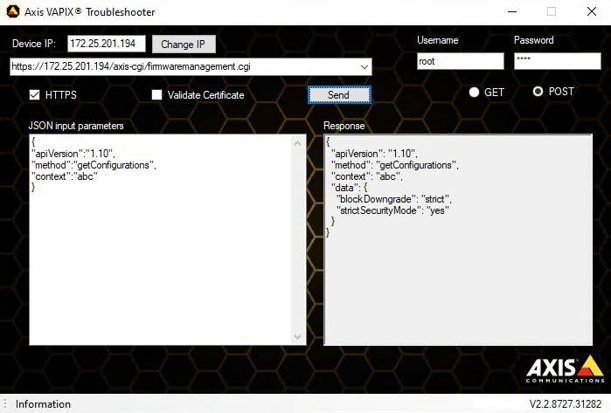Click version text V2.2.8727.31282
Image resolution: width=611 pixels, height=413 pixels.
565,404
